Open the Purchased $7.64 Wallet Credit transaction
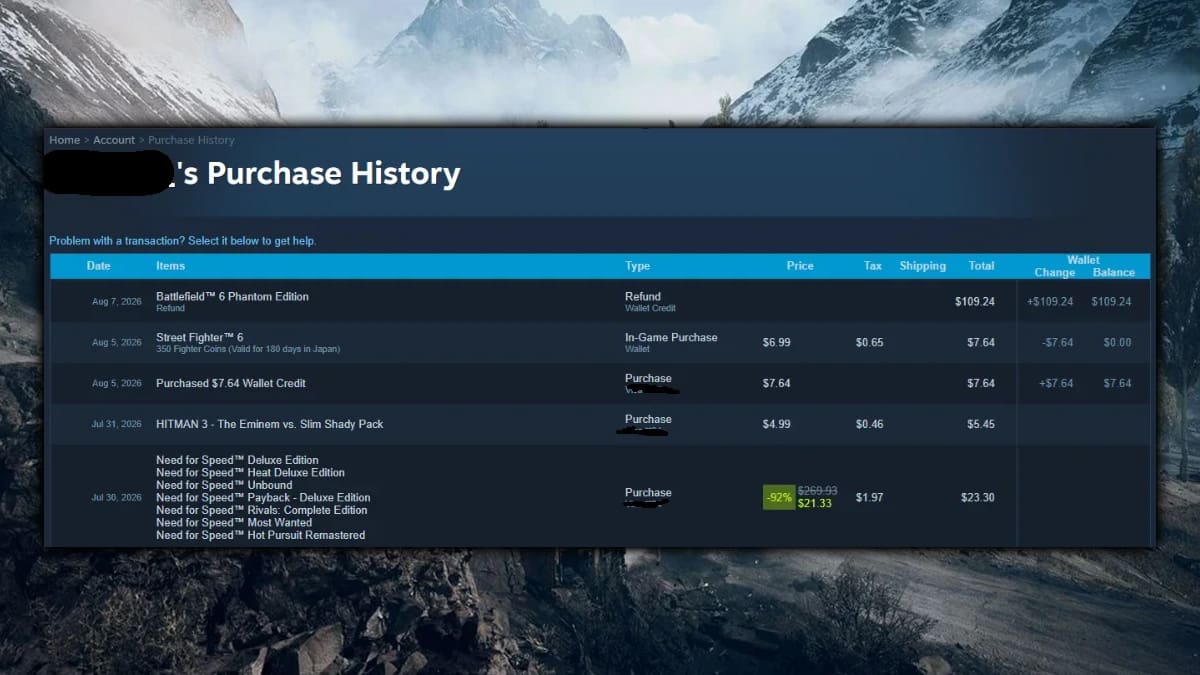The image size is (1200, 675). [600, 383]
